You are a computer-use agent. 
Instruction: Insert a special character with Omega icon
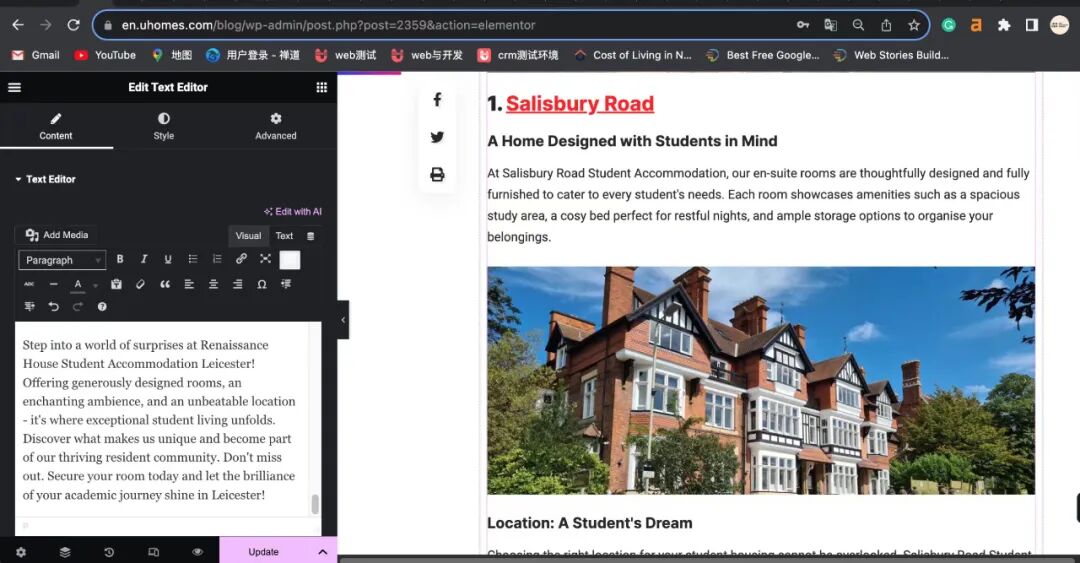tap(262, 284)
